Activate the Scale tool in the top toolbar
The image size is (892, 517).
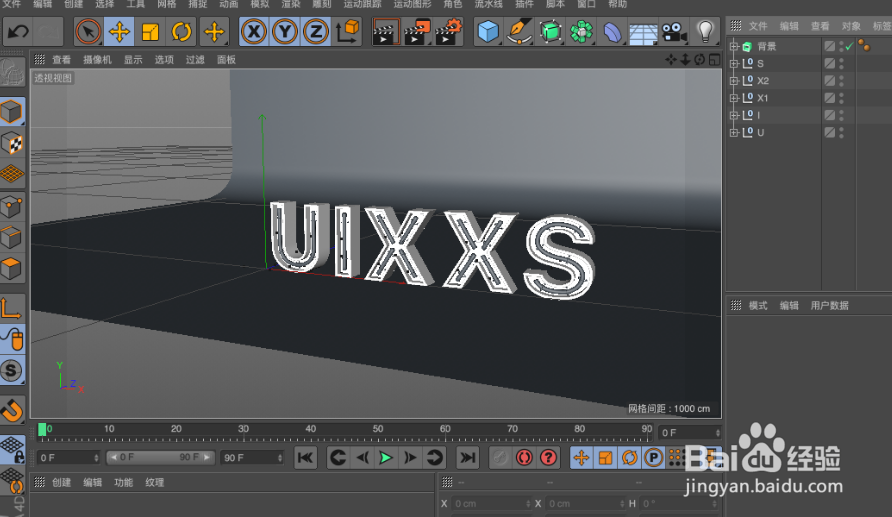(x=150, y=32)
